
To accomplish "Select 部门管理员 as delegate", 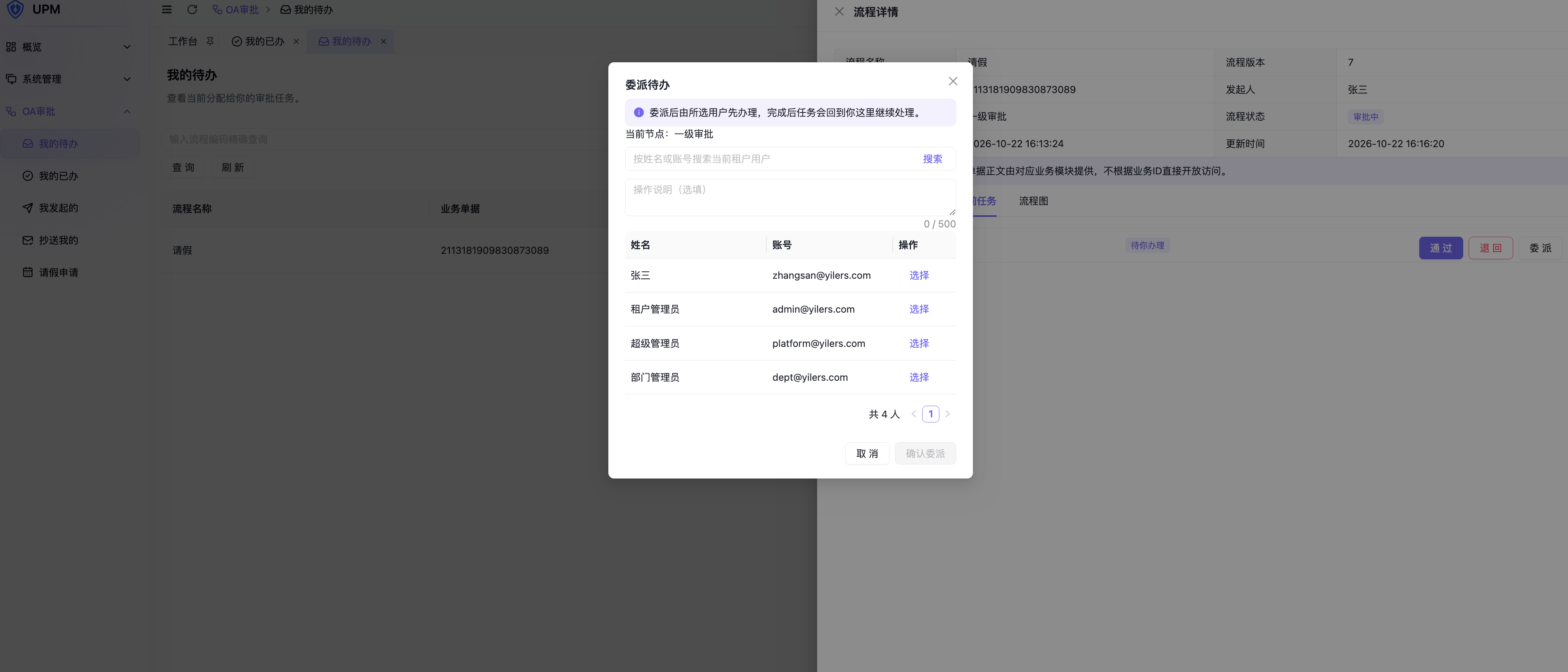I will [x=918, y=377].
